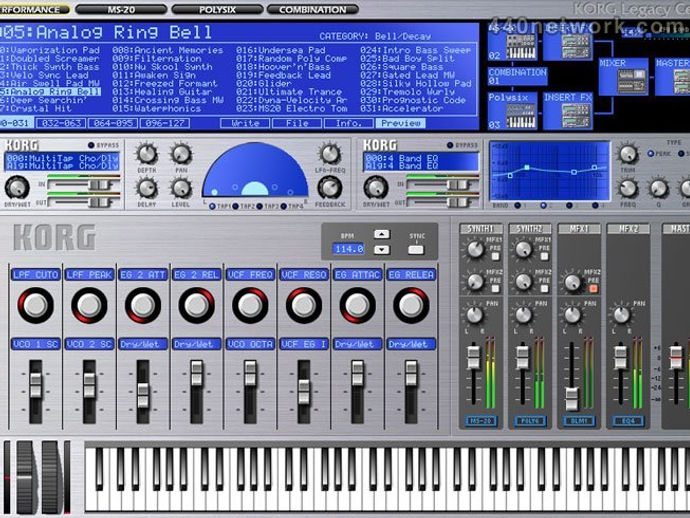The image size is (690, 518).
Task: Turn the LPF CUTO performance knob
Action: coord(36,305)
